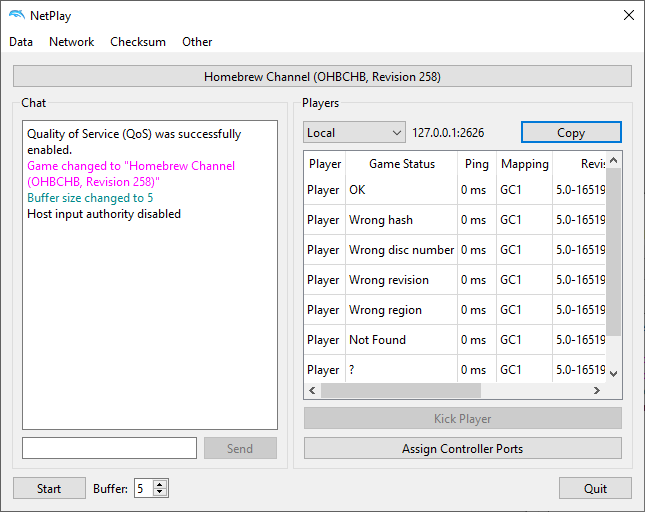This screenshot has width=645, height=512.
Task: Sort by Game Status column header
Action: pos(402,164)
